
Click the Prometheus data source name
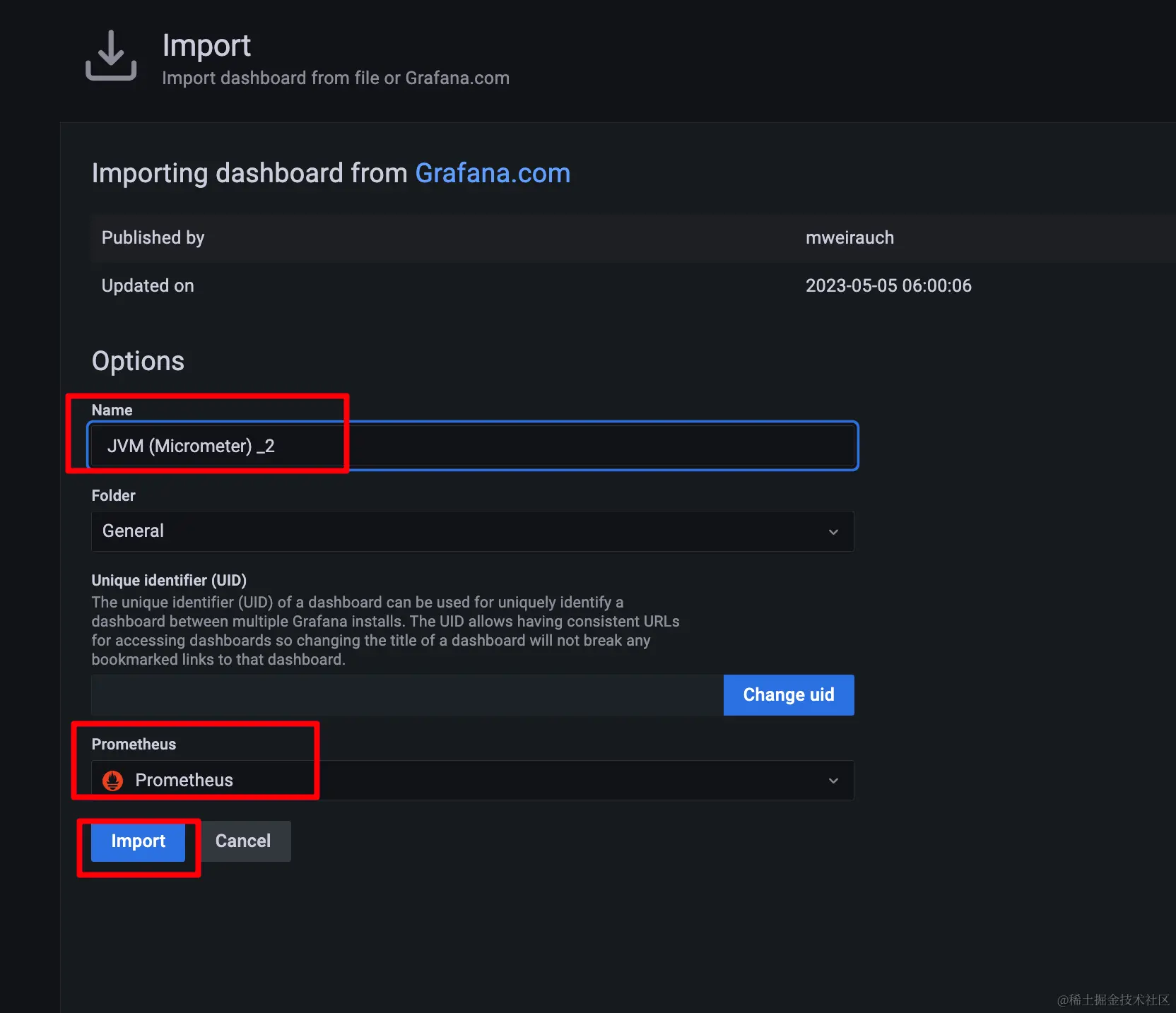coord(184,780)
